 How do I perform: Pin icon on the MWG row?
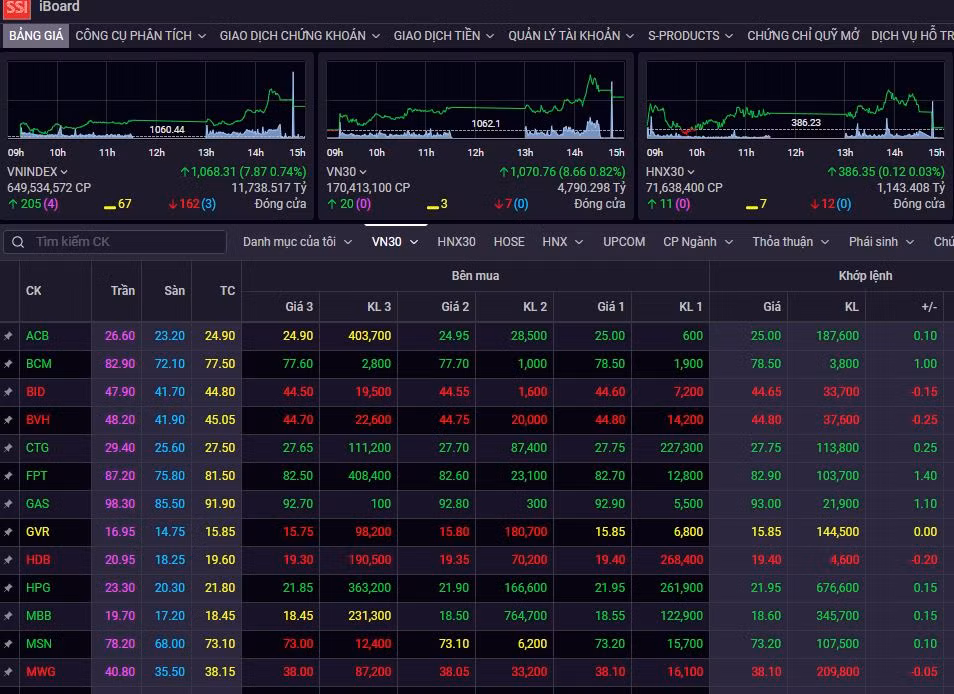9,671
